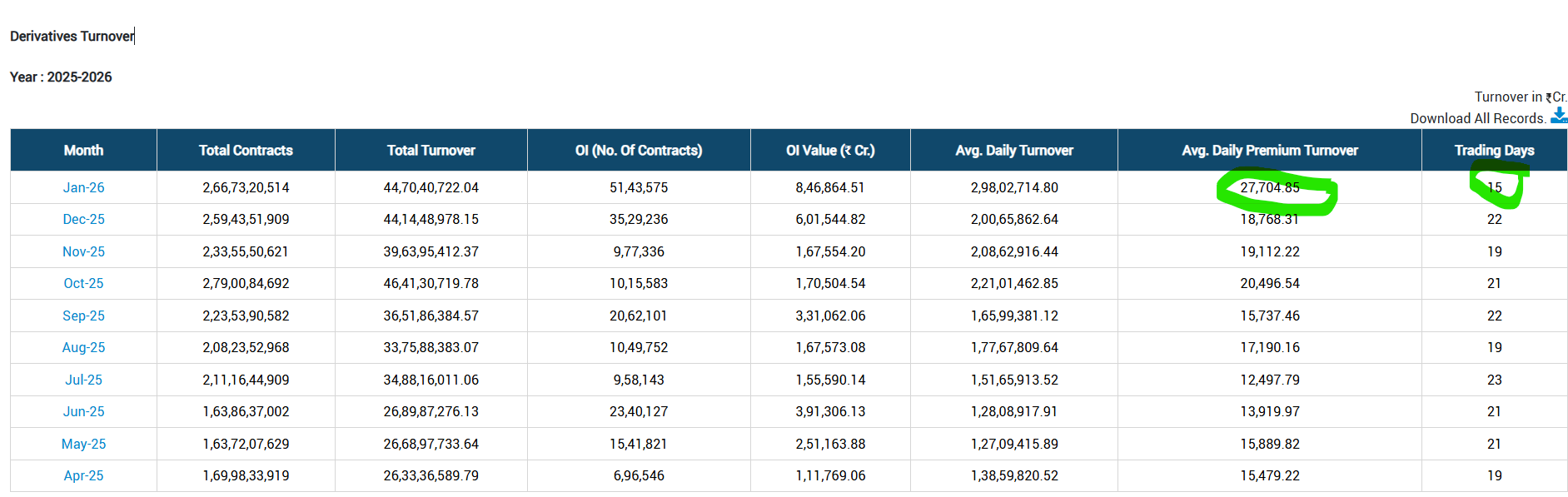Open the Sep-25 month link
The image size is (1568, 497).
(83, 316)
